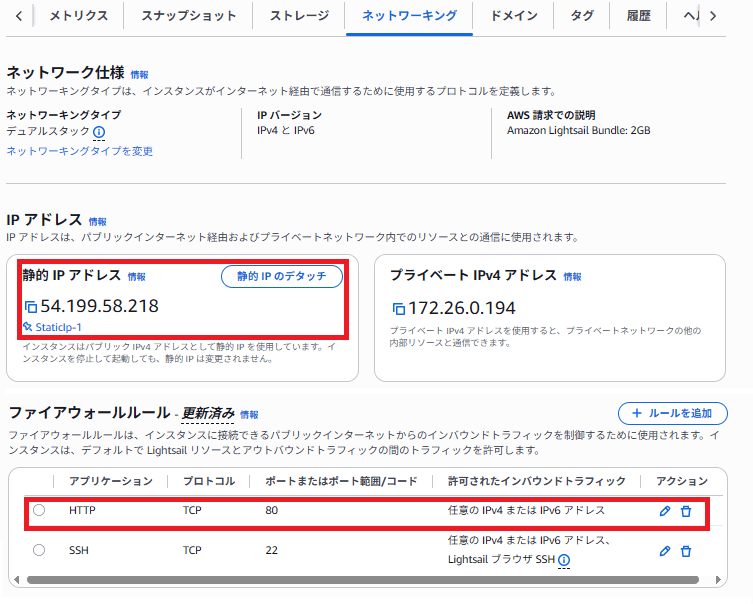Click port value 22 in SSH row
The image size is (753, 604).
click(x=272, y=550)
